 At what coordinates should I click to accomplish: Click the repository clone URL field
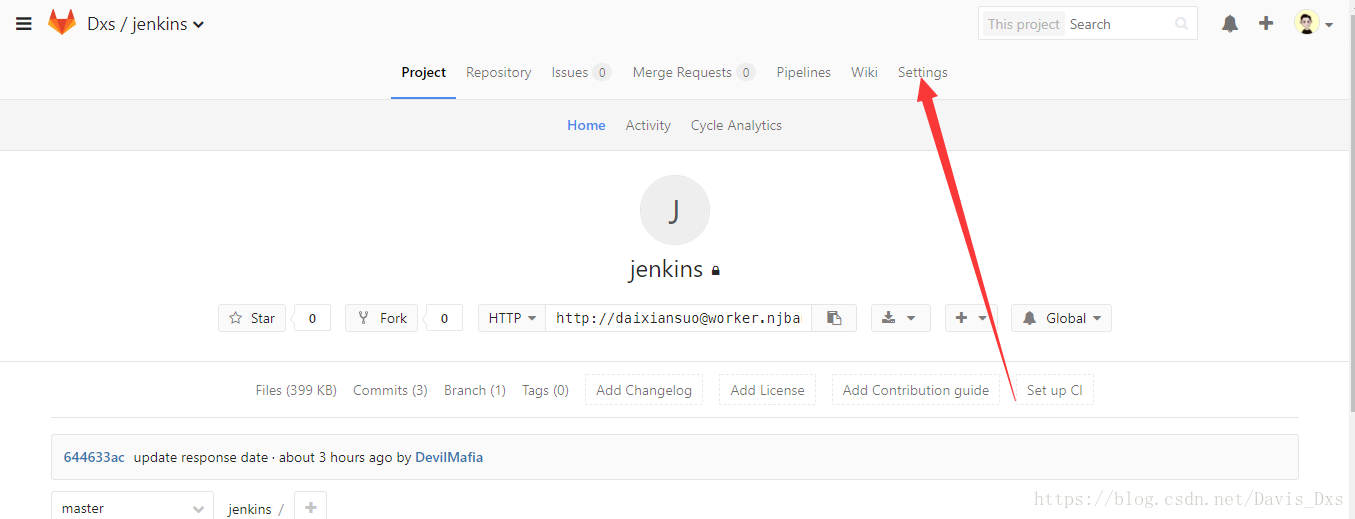click(x=678, y=318)
